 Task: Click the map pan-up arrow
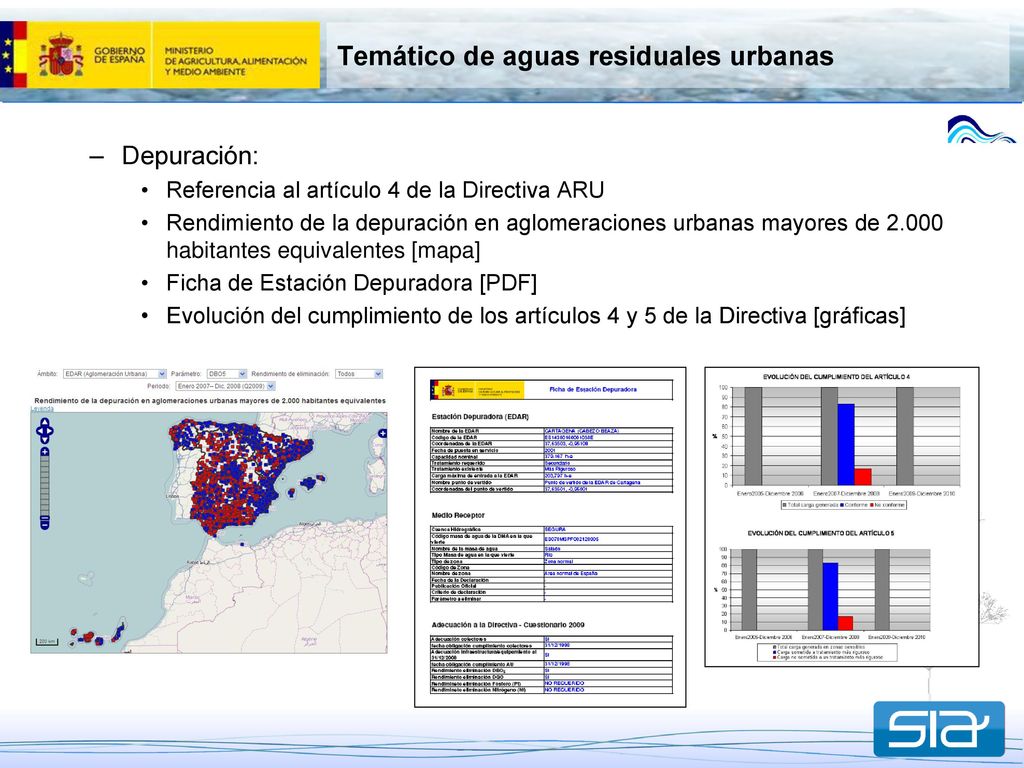click(44, 423)
